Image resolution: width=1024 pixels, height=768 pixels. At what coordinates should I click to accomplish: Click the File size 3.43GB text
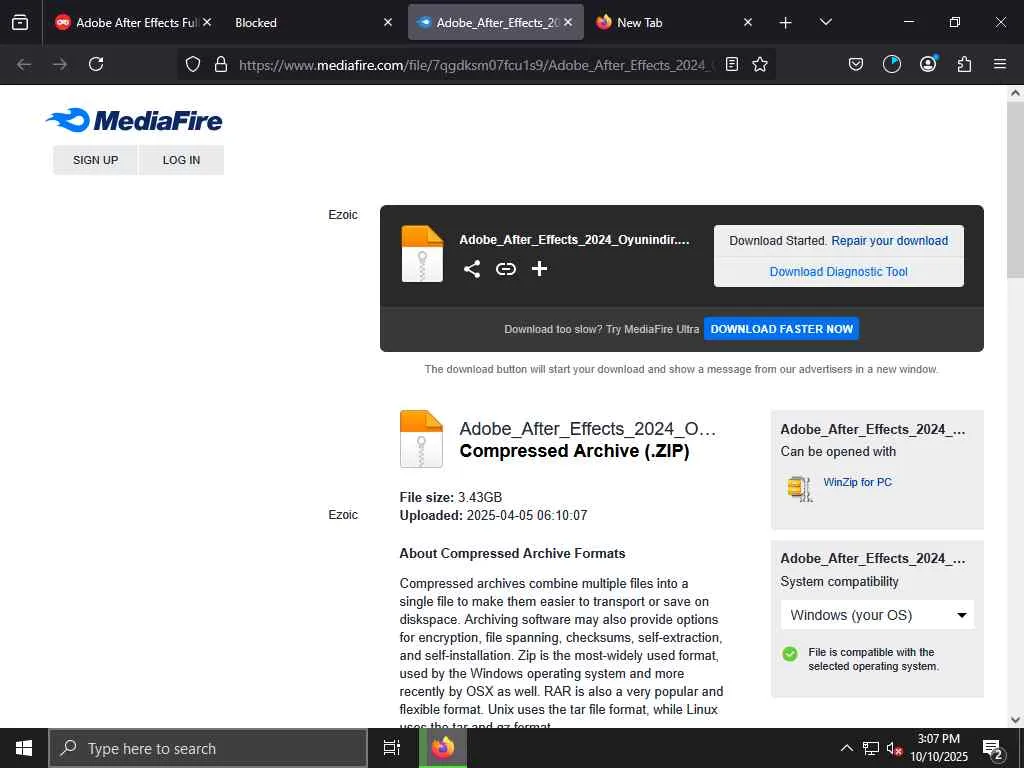(451, 497)
